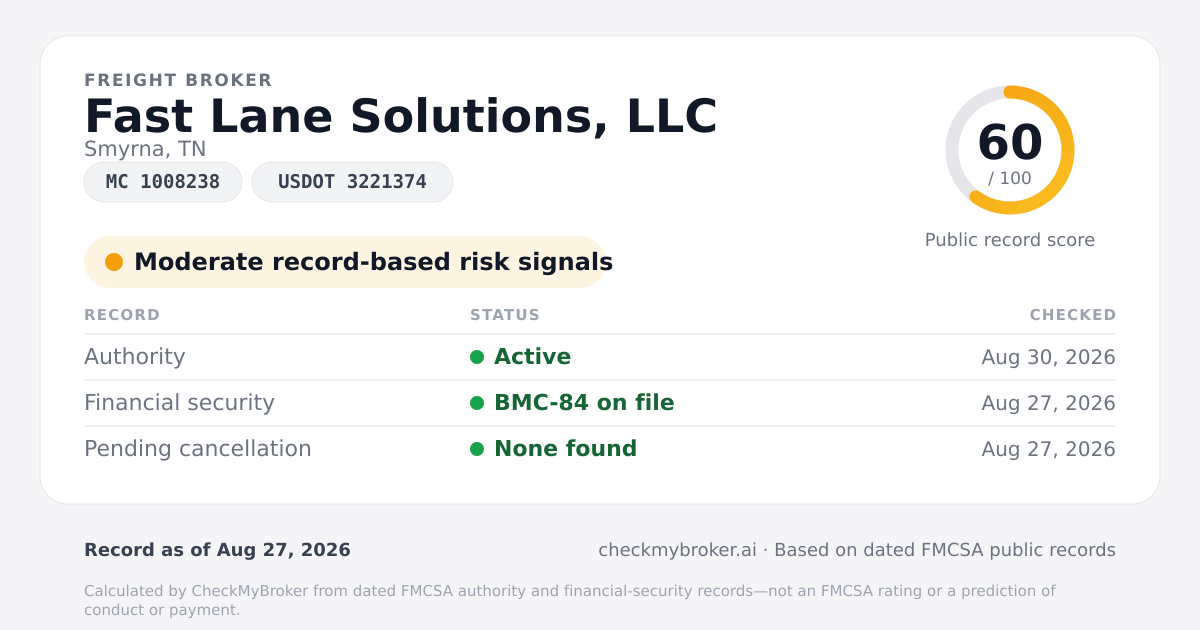The height and width of the screenshot is (630, 1200).
Task: Click the Public record score caption
Action: 1010,240
